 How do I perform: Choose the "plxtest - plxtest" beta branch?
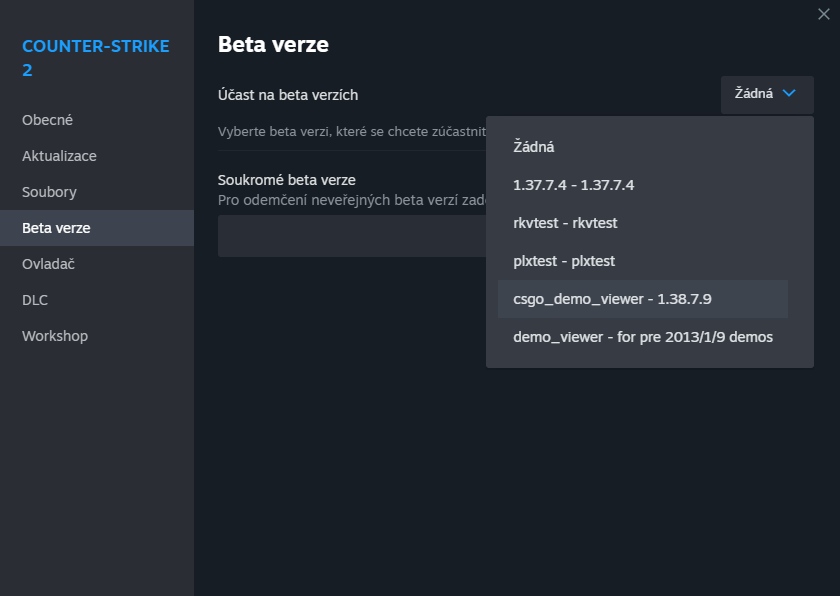[561, 260]
